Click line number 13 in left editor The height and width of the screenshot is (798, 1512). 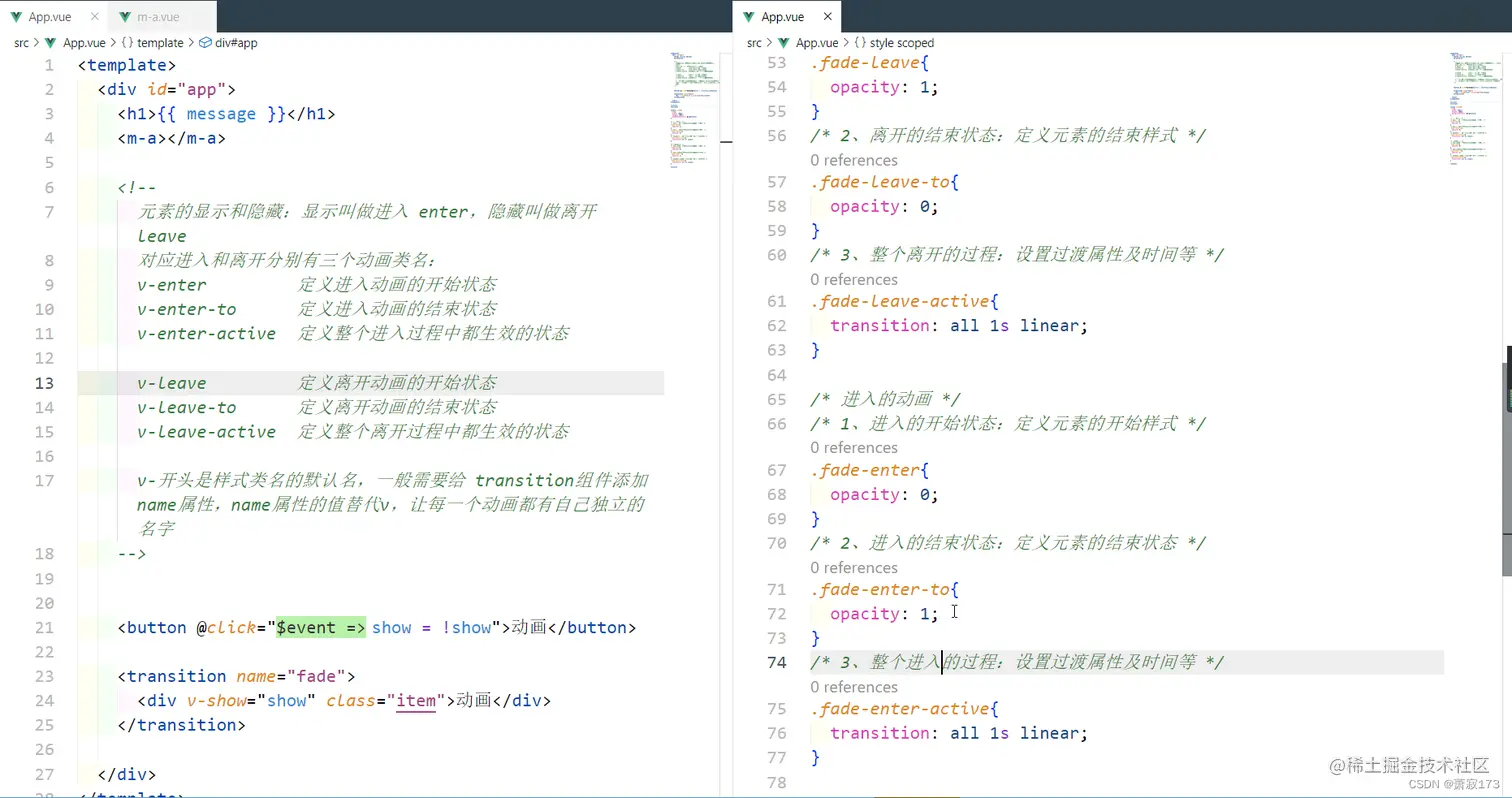coord(44,383)
